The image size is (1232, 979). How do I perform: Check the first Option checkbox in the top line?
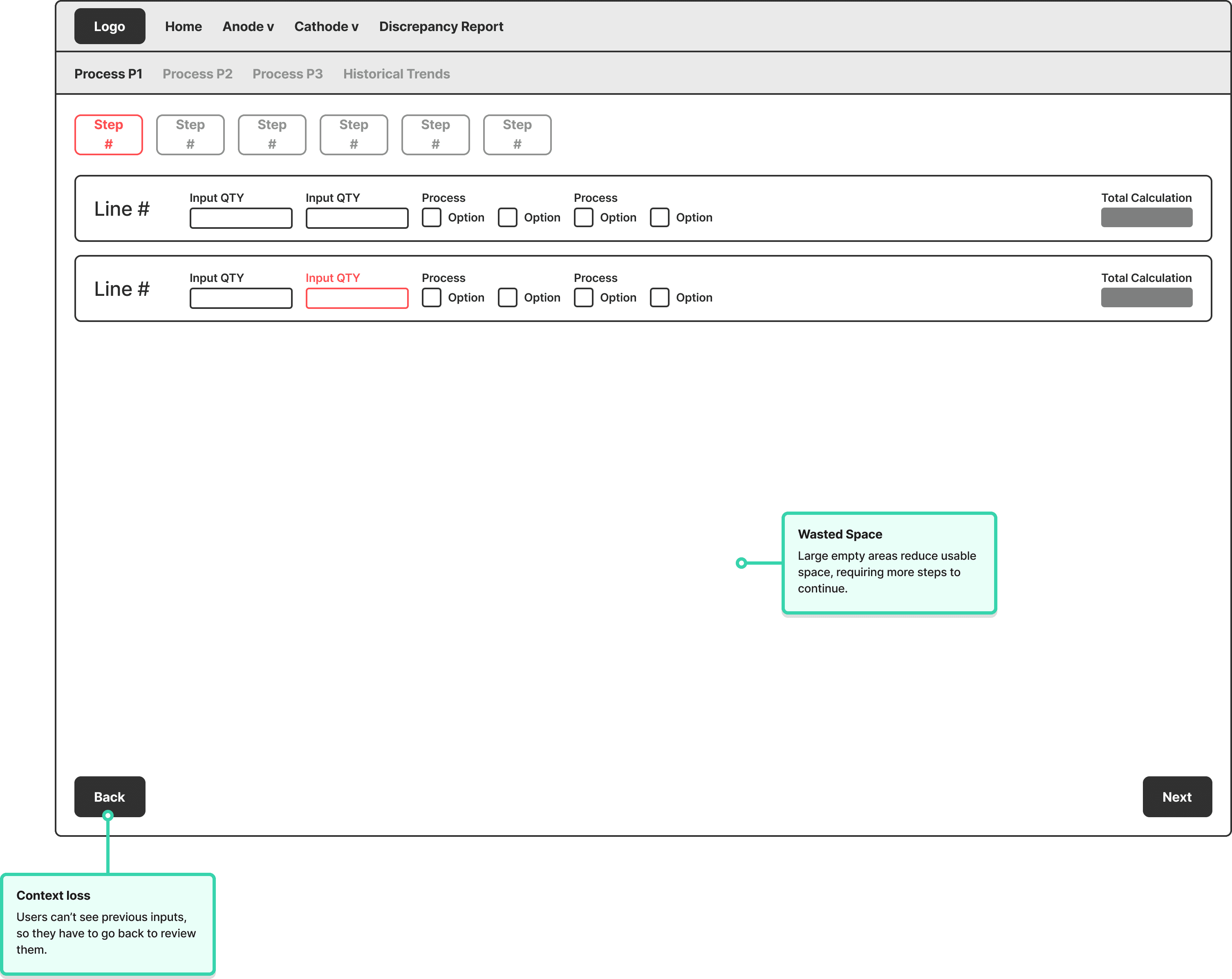coord(431,218)
